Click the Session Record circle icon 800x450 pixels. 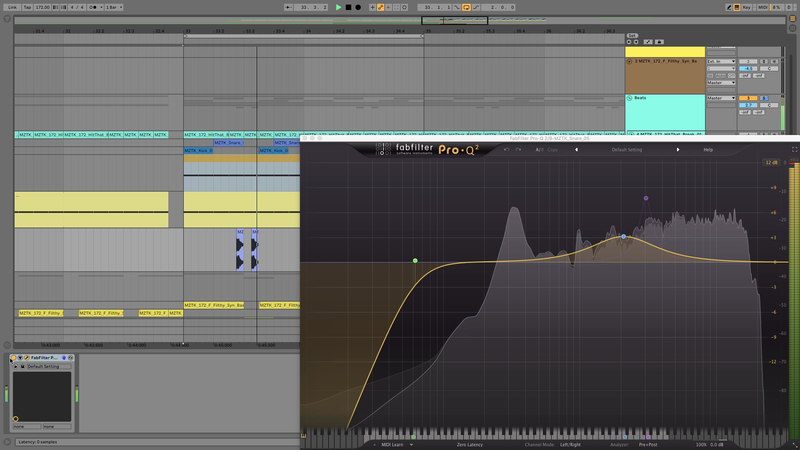click(404, 7)
